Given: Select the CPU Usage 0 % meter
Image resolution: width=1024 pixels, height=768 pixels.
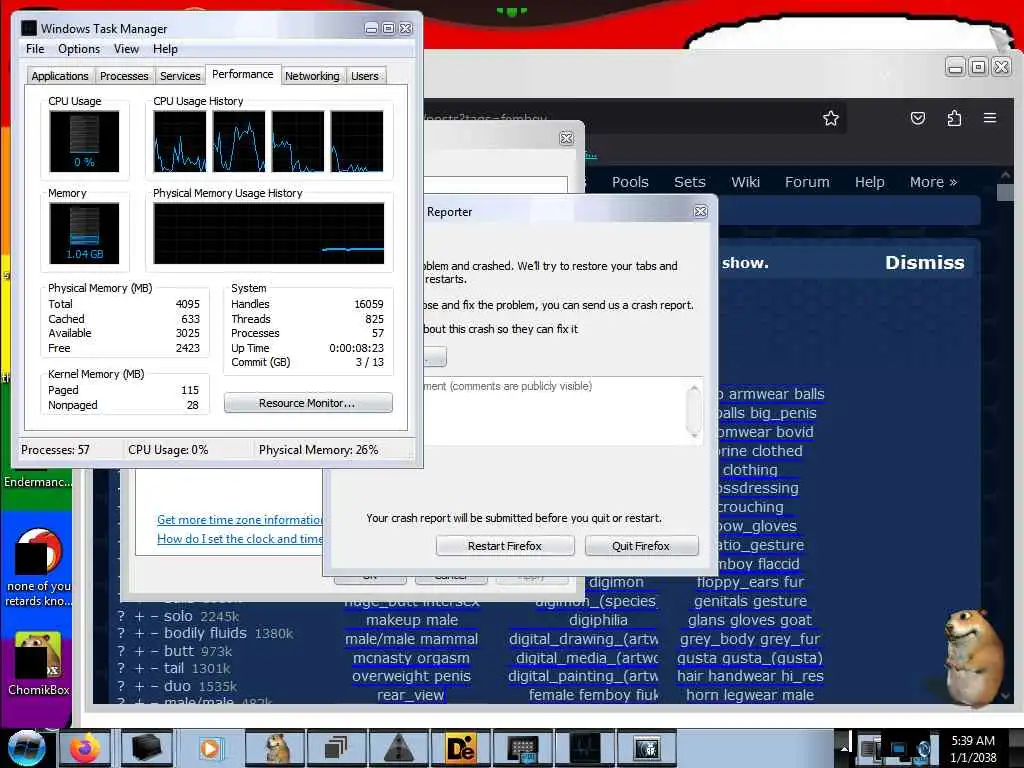Looking at the screenshot, I should click(x=84, y=140).
